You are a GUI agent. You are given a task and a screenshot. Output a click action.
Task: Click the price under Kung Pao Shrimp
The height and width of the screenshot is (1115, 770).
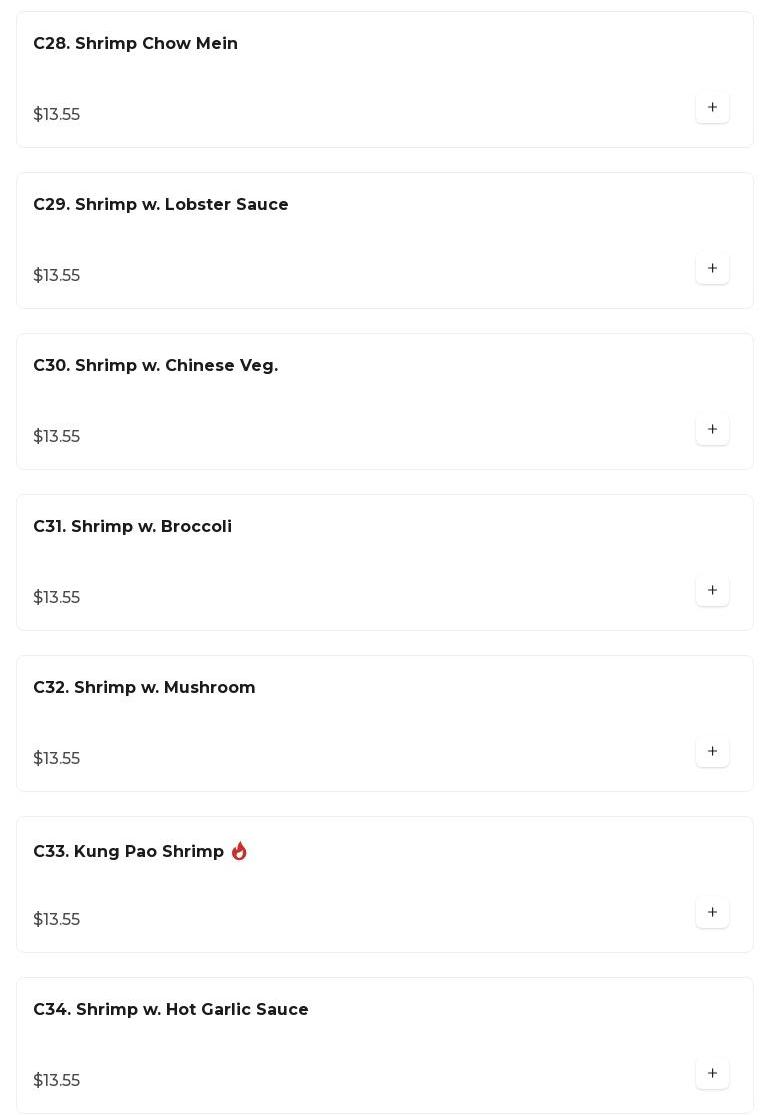coord(57,920)
